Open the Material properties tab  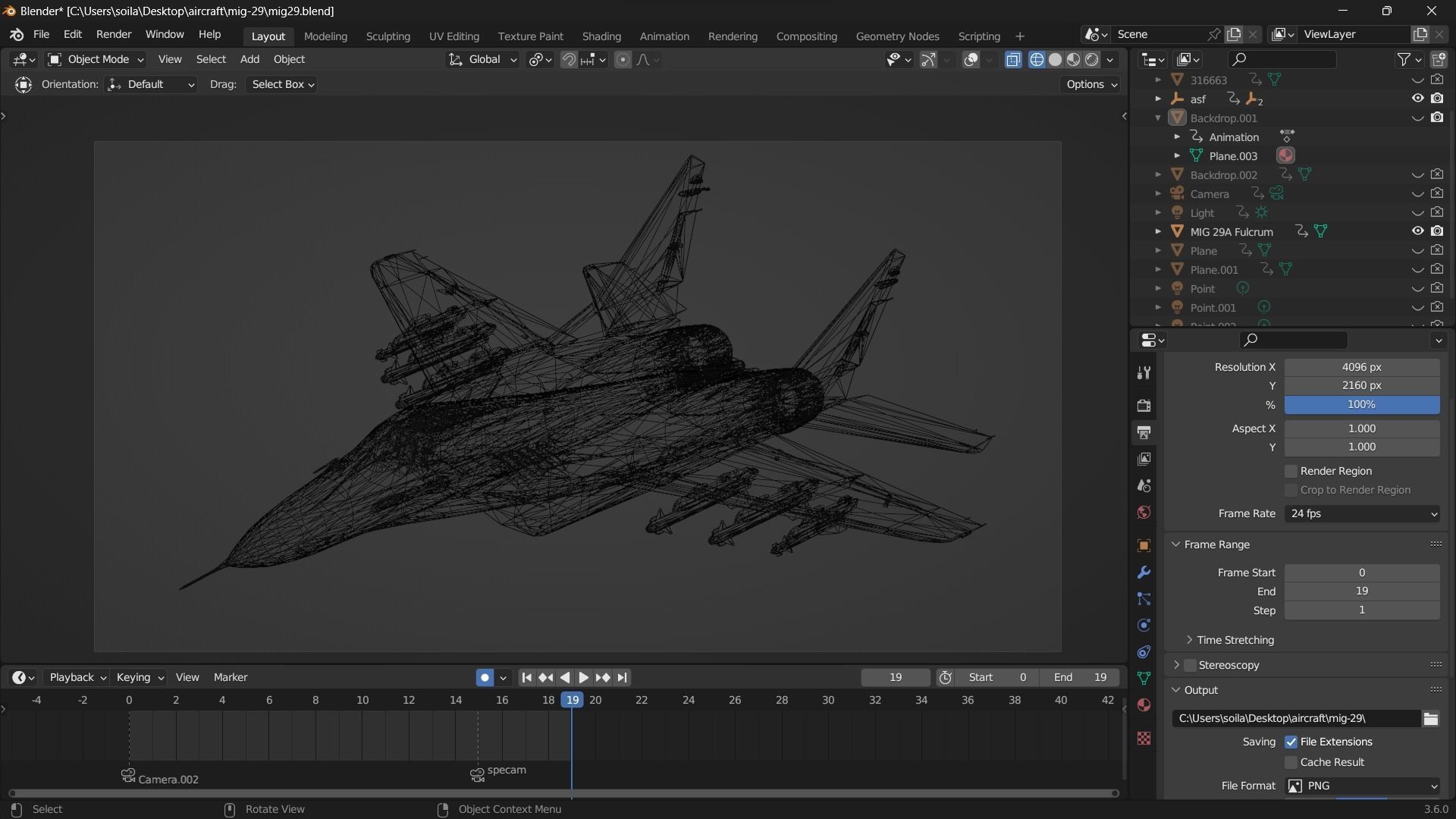1144,705
